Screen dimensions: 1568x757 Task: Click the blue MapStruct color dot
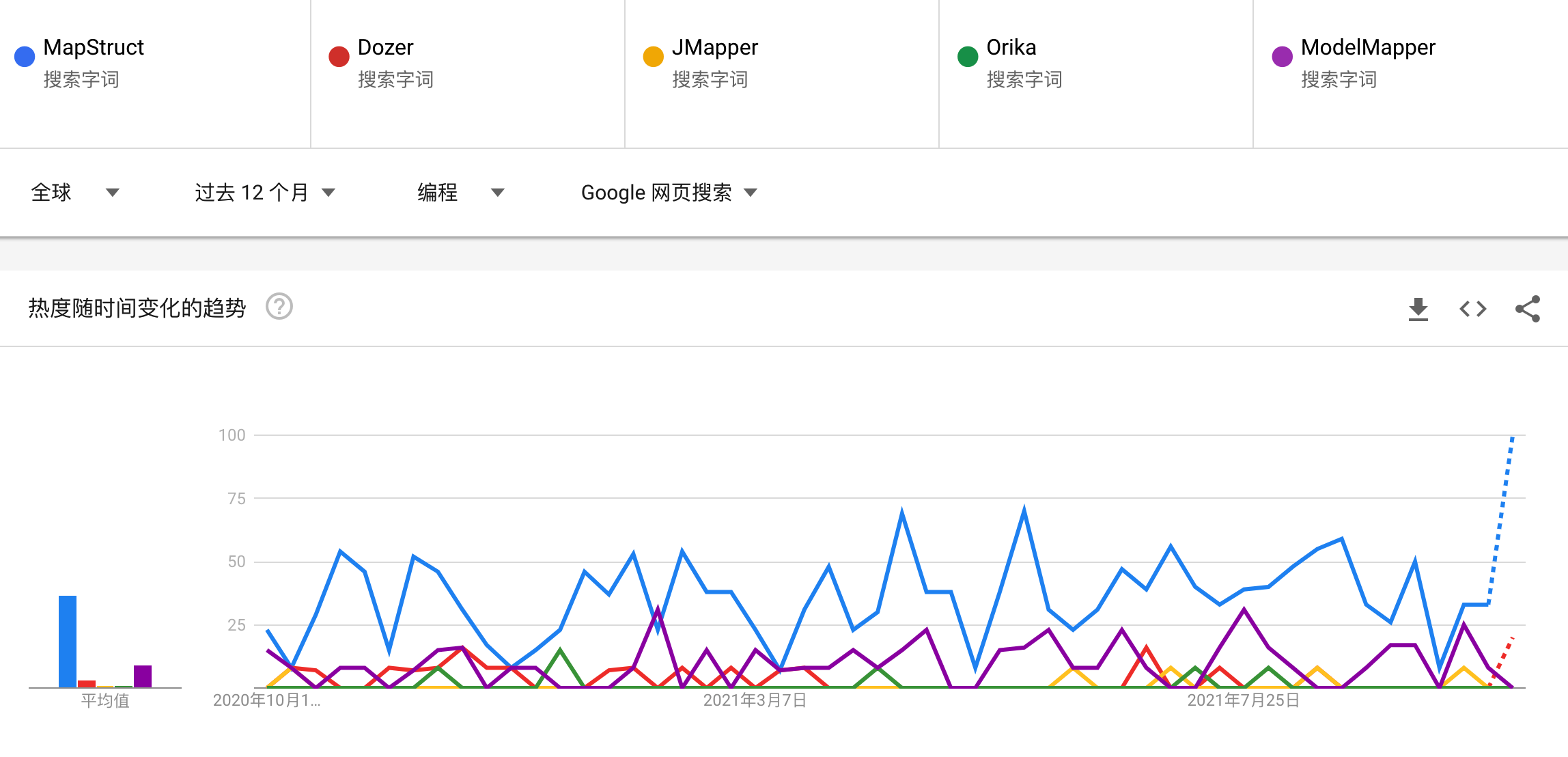[25, 57]
